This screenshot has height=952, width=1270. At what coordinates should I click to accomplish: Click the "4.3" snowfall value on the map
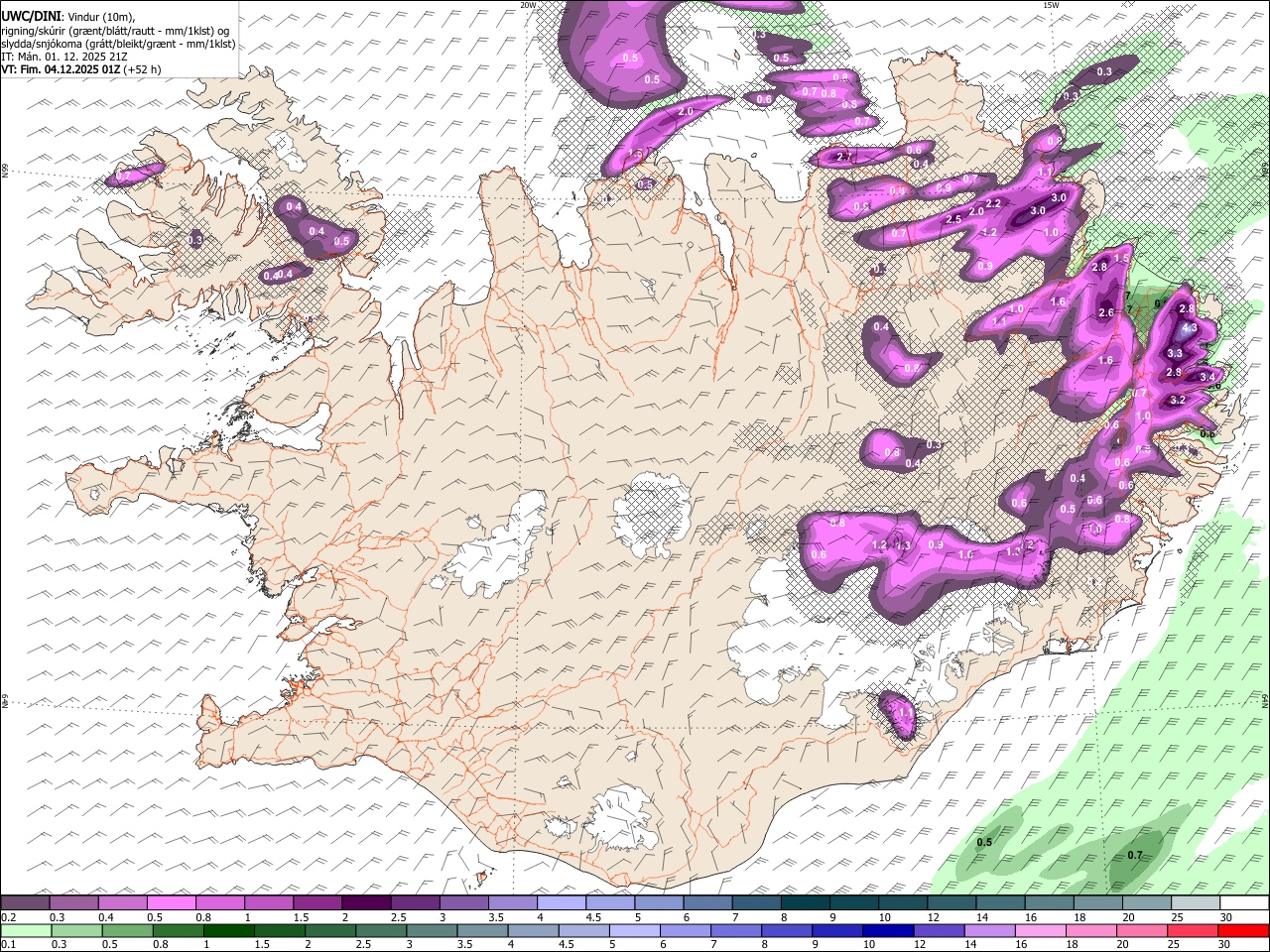tap(1192, 327)
